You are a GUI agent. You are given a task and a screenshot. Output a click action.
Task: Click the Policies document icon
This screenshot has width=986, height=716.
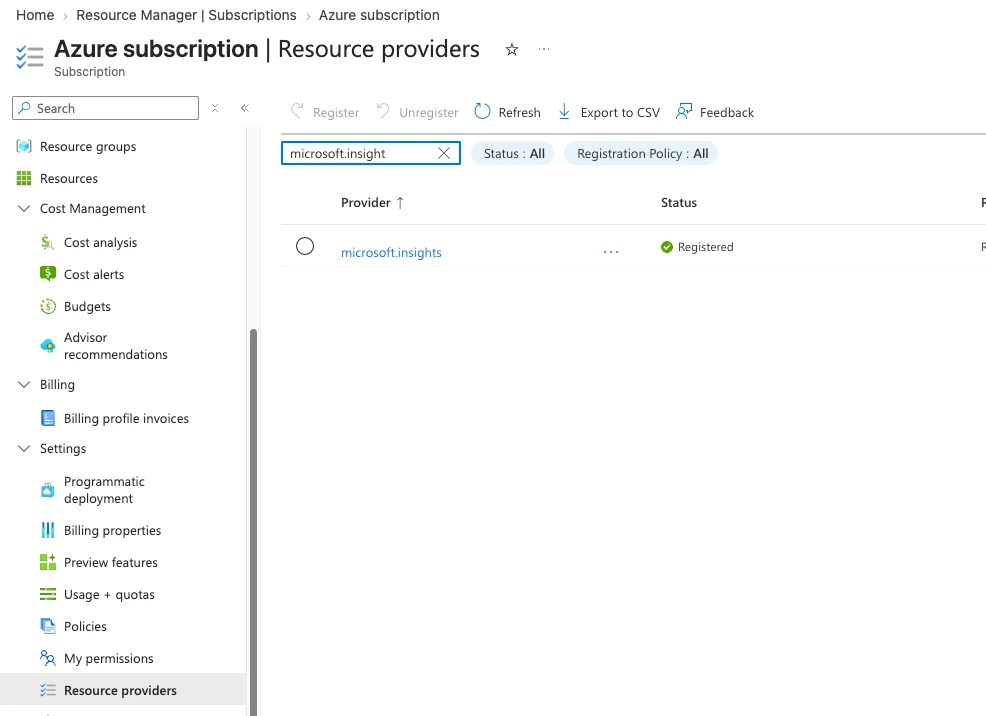48,626
